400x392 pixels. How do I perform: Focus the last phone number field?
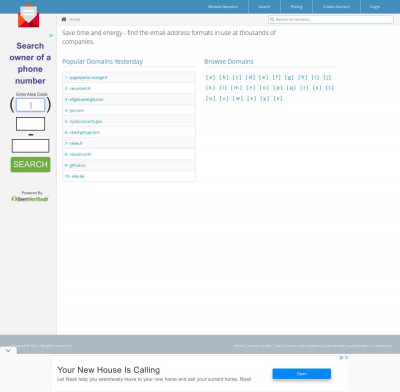(30, 146)
